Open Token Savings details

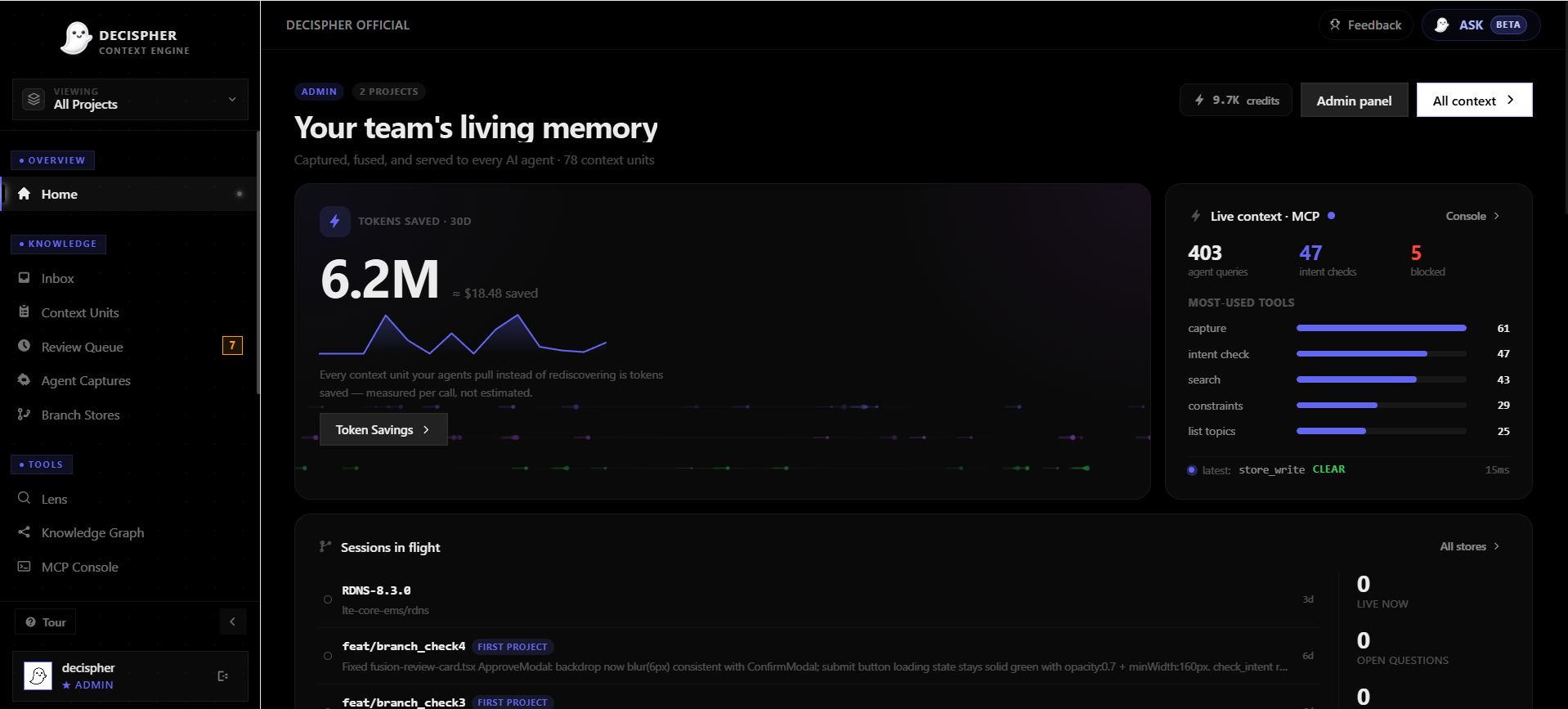pos(383,430)
